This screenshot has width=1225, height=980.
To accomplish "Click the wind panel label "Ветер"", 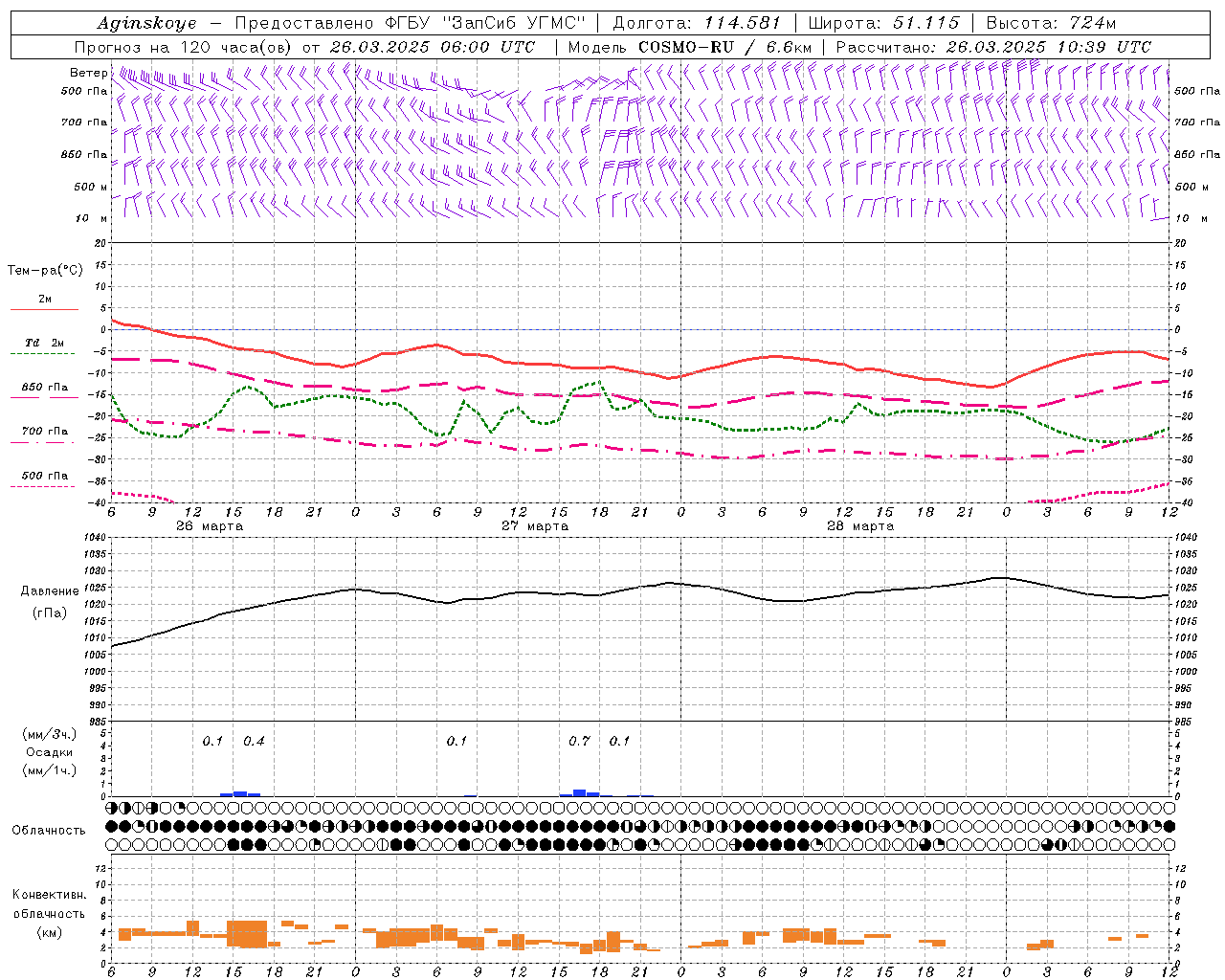I will click(89, 73).
